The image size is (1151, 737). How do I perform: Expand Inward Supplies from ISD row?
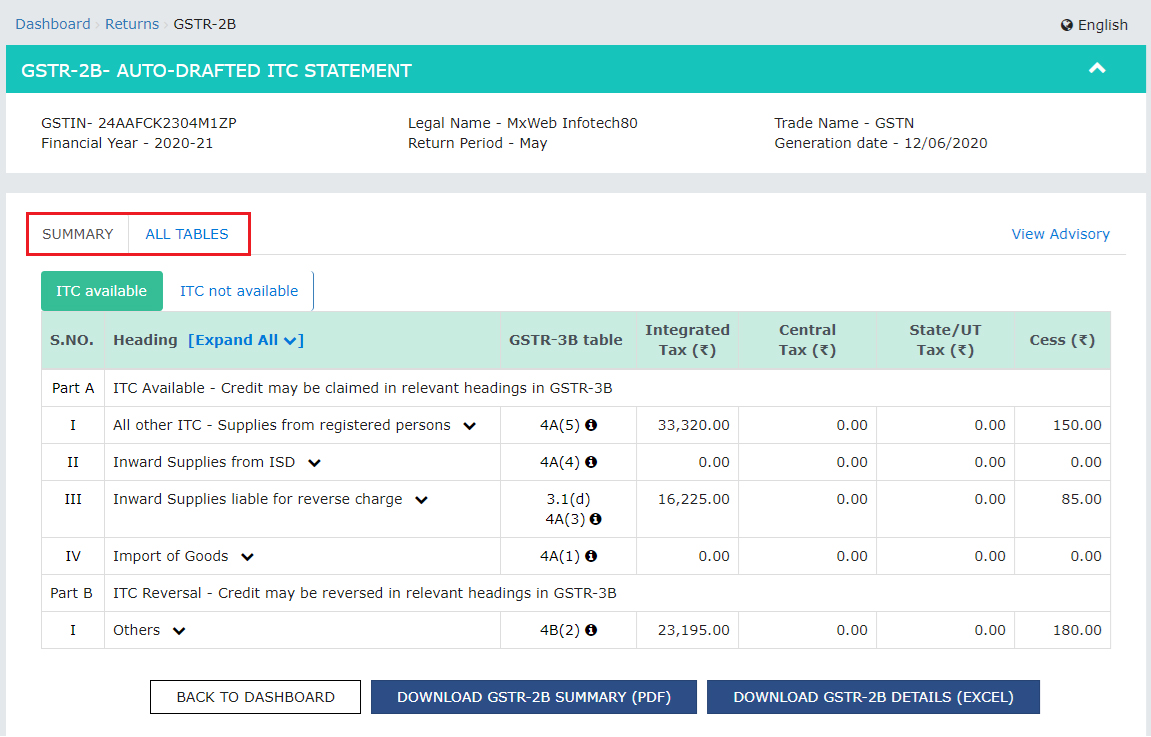click(x=314, y=463)
